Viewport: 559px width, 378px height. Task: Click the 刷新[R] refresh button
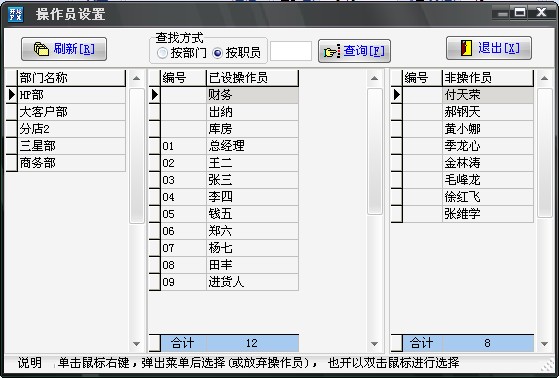coord(64,49)
